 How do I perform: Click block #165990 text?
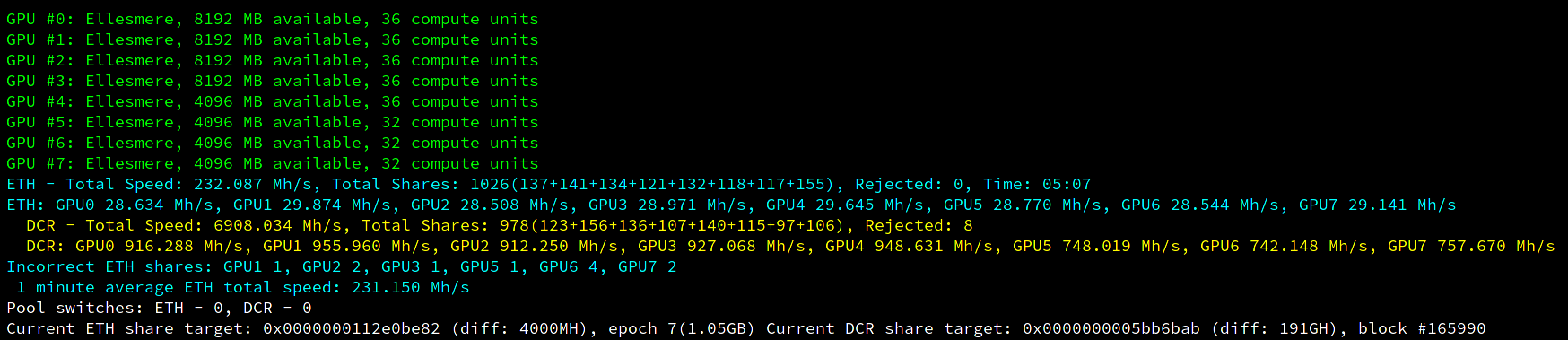[1422, 328]
